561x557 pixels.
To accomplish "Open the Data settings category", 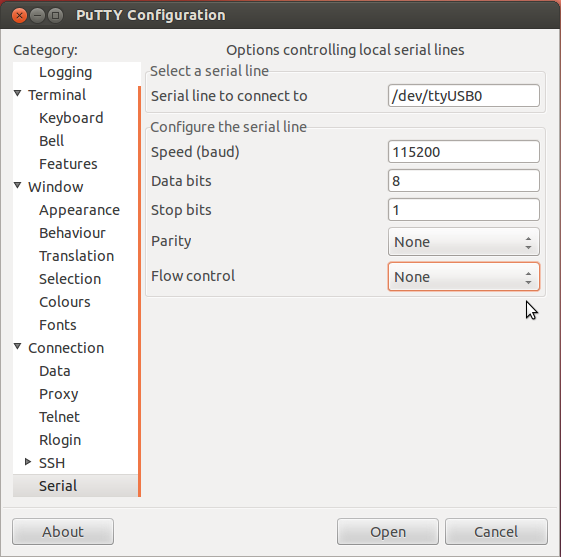I will [55, 371].
